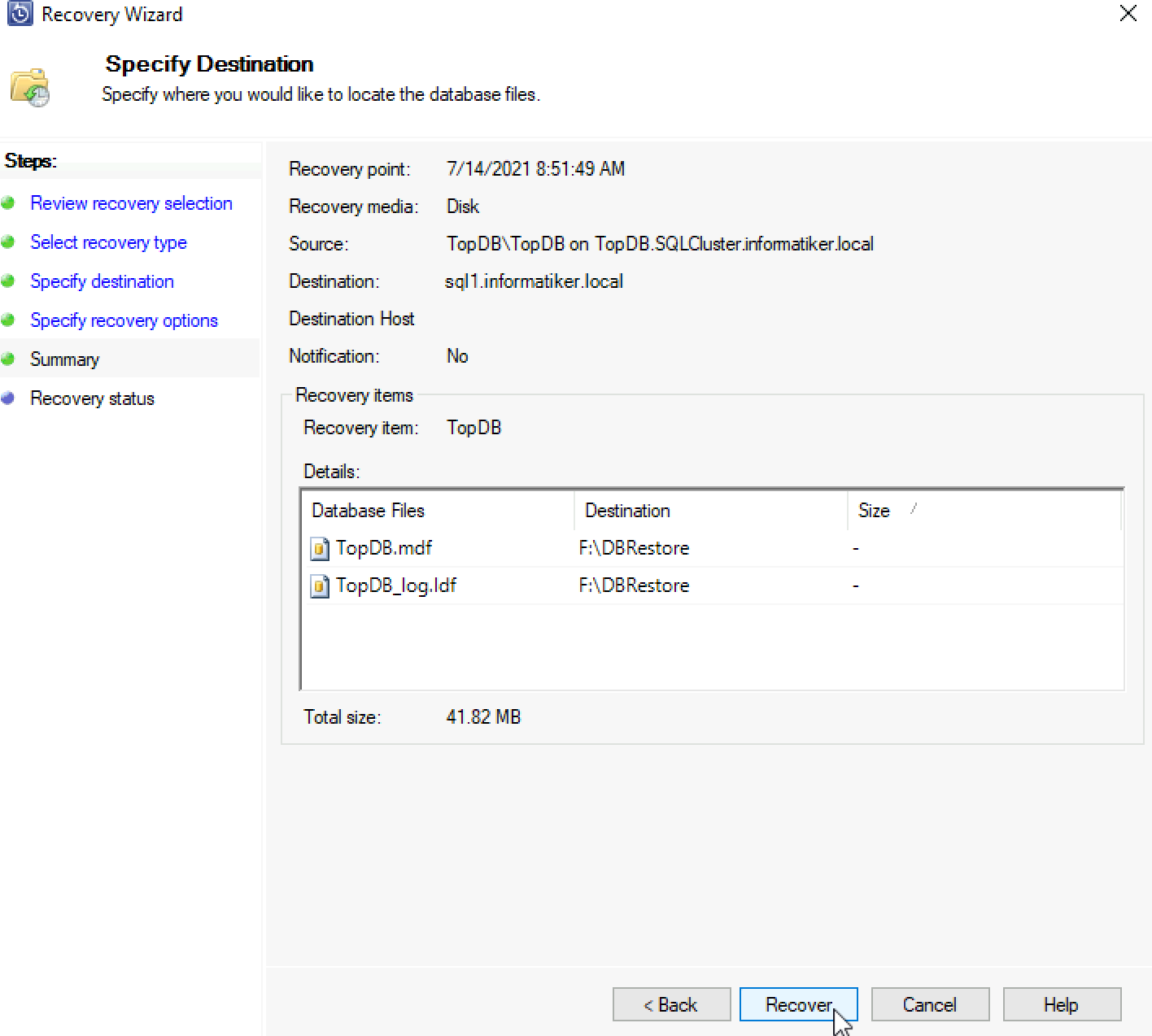Click green bullet beside Review recovery selection
The height and width of the screenshot is (1036, 1152).
[x=8, y=203]
